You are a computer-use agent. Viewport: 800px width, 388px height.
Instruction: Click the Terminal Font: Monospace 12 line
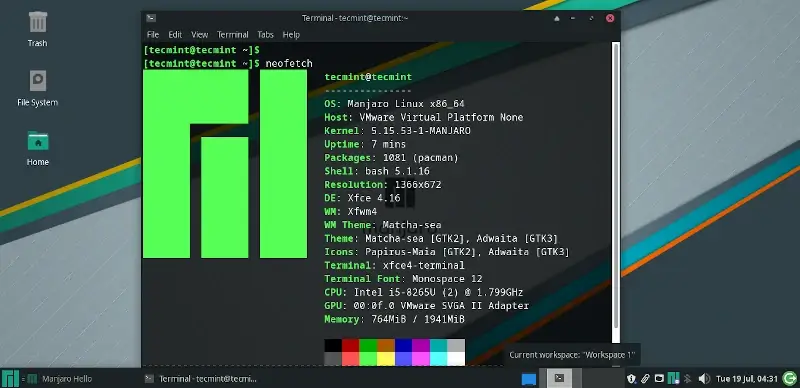coord(403,279)
